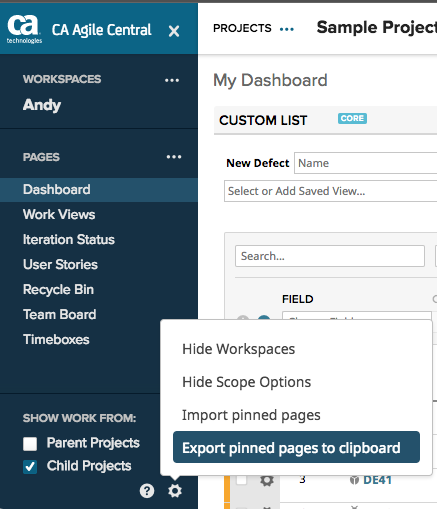Tick the checkbox in the DE41 row
The image size is (437, 509).
(242, 480)
